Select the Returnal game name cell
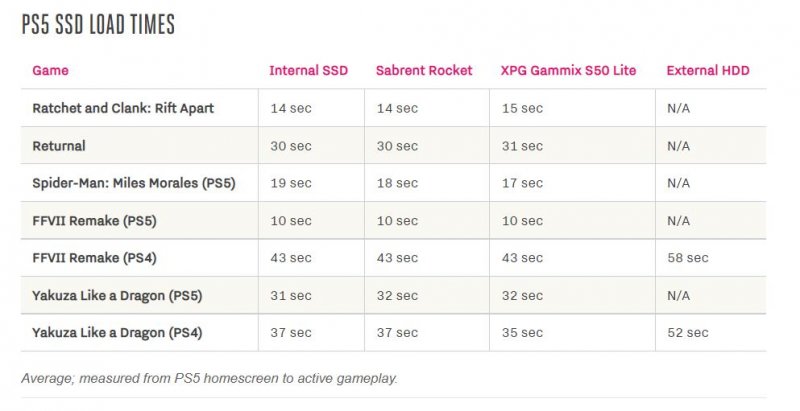The height and width of the screenshot is (411, 800). pyautogui.click(x=59, y=146)
